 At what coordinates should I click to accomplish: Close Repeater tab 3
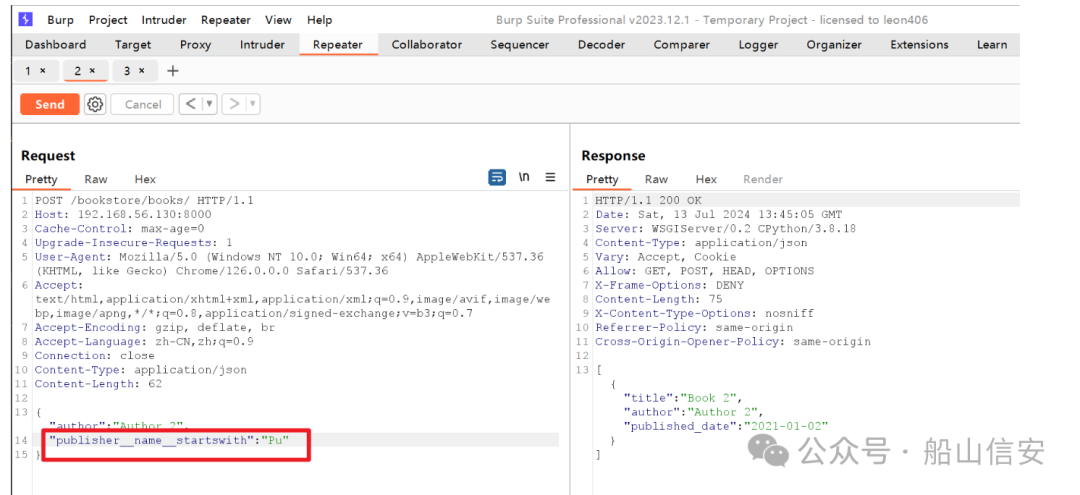coord(142,71)
